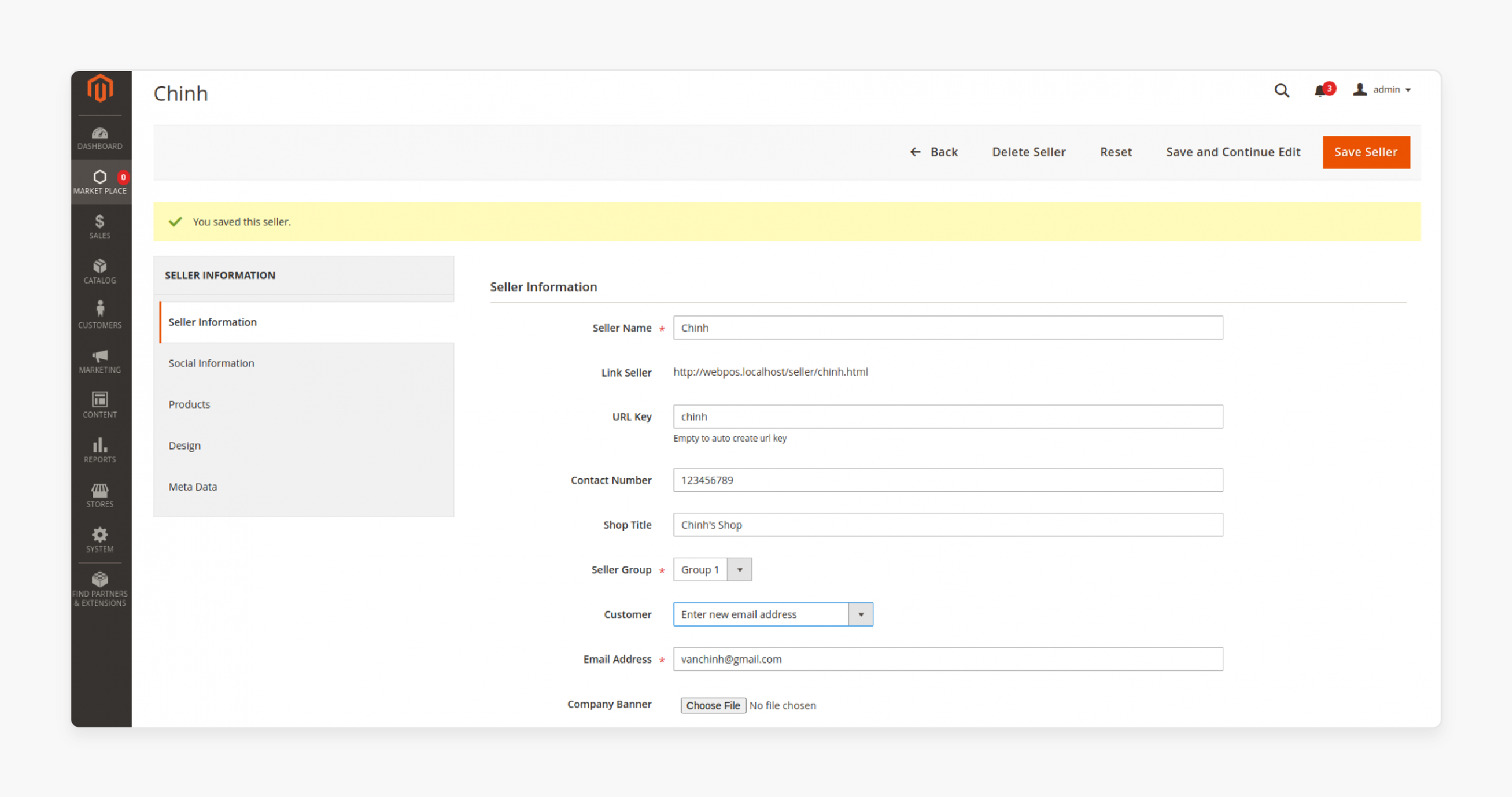This screenshot has height=797, width=1512.
Task: Click the notifications bell icon
Action: [x=1321, y=90]
